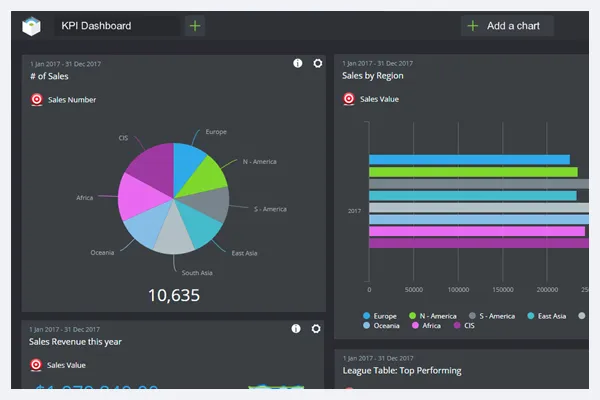The image size is (600, 400).
Task: Open info icon on Sales Revenue this year card
Action: 296,328
